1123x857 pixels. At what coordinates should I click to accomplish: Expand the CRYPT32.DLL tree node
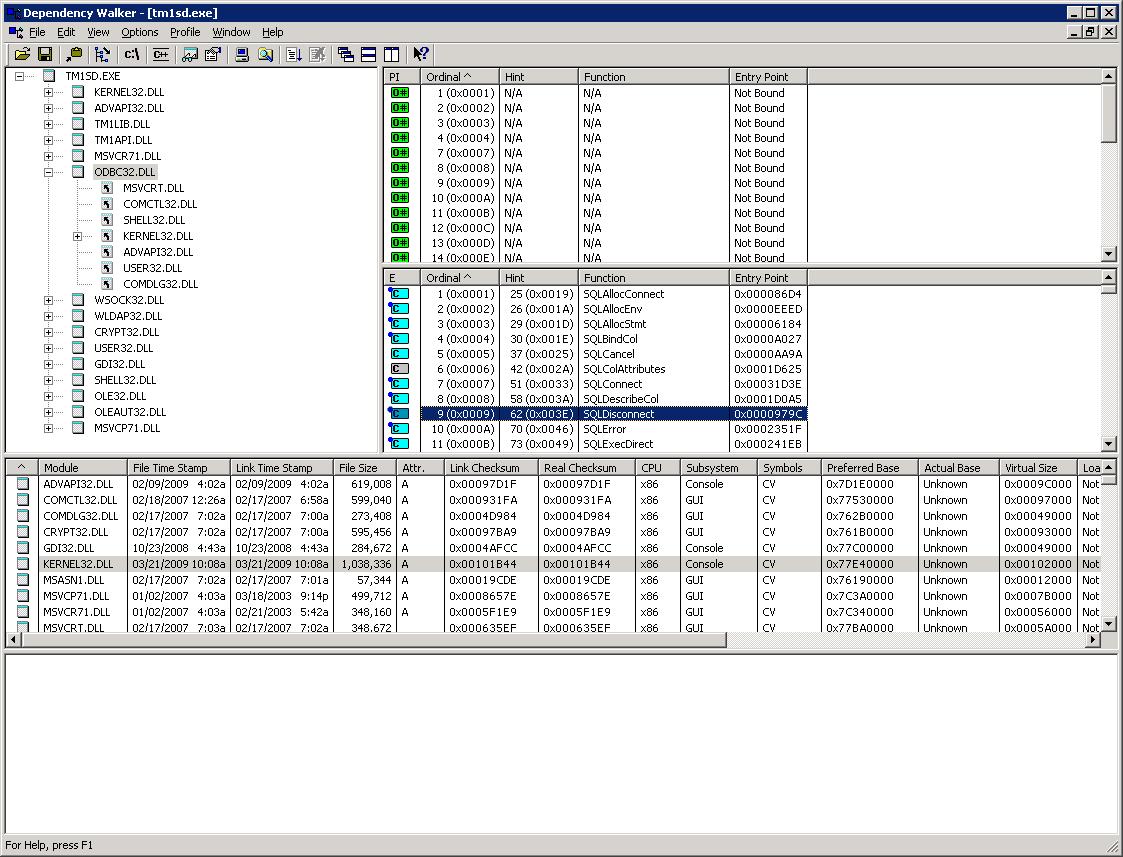pos(48,332)
